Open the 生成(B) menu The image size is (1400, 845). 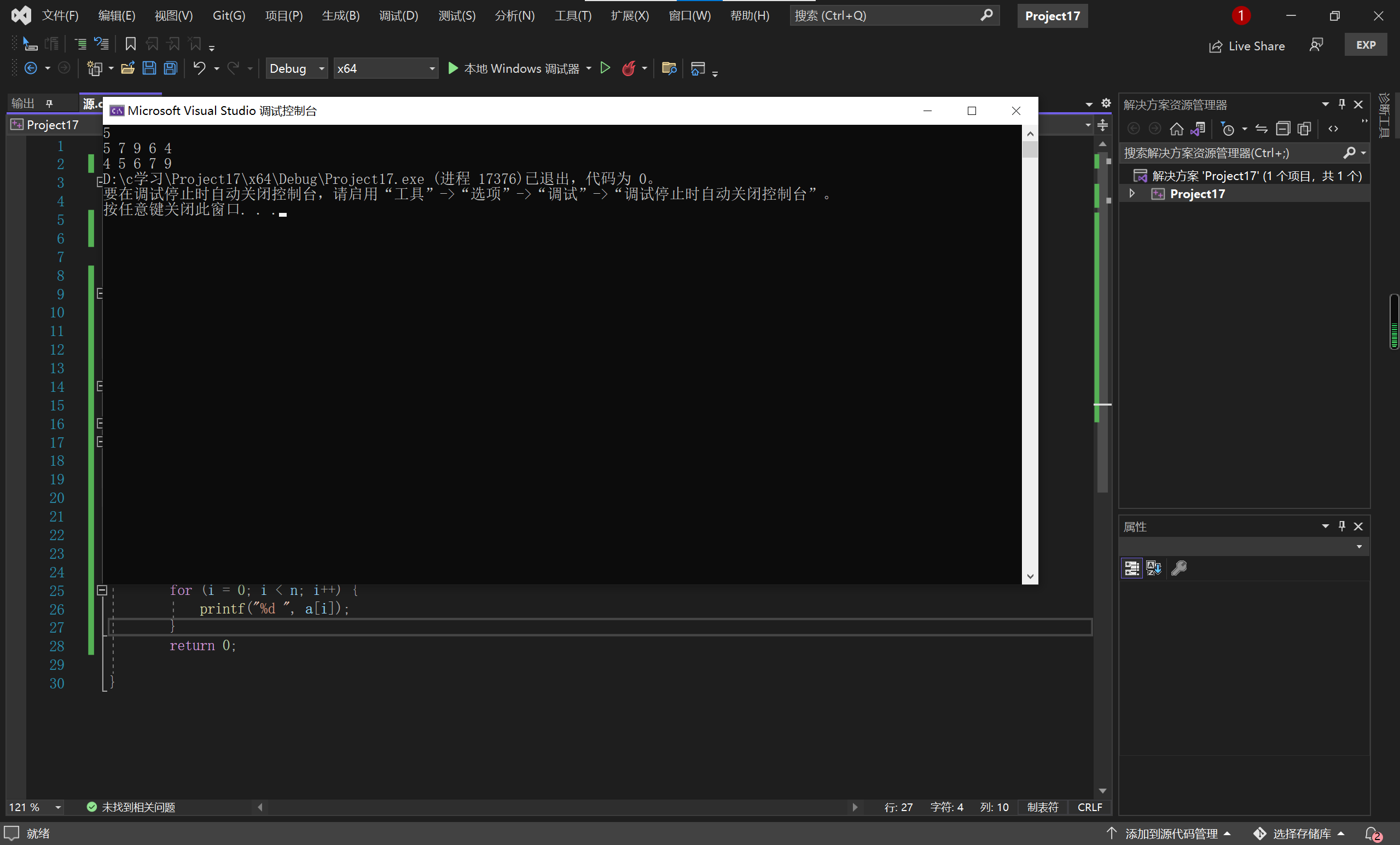tap(340, 15)
